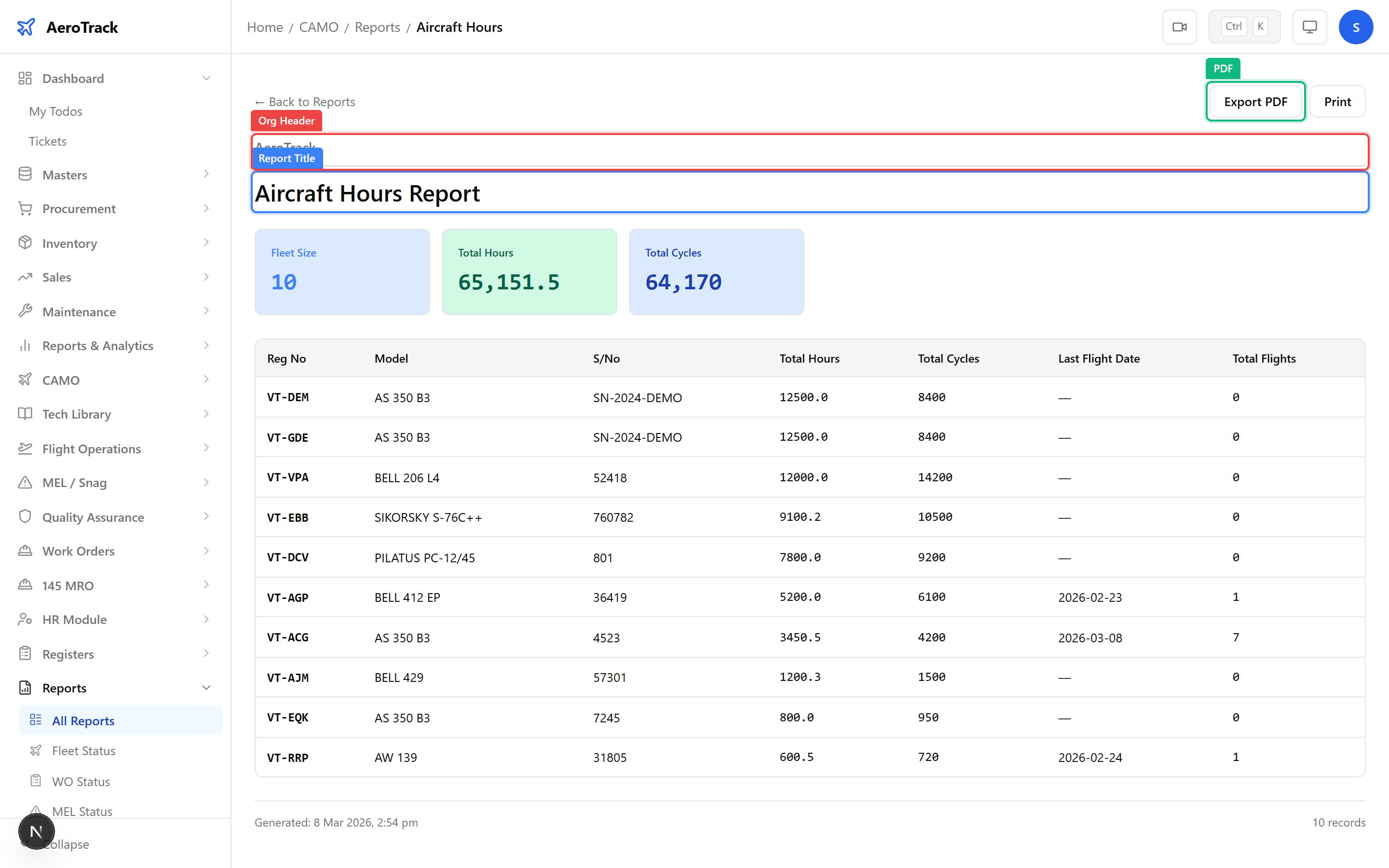
Task: Open the S user avatar menu
Action: click(1356, 27)
